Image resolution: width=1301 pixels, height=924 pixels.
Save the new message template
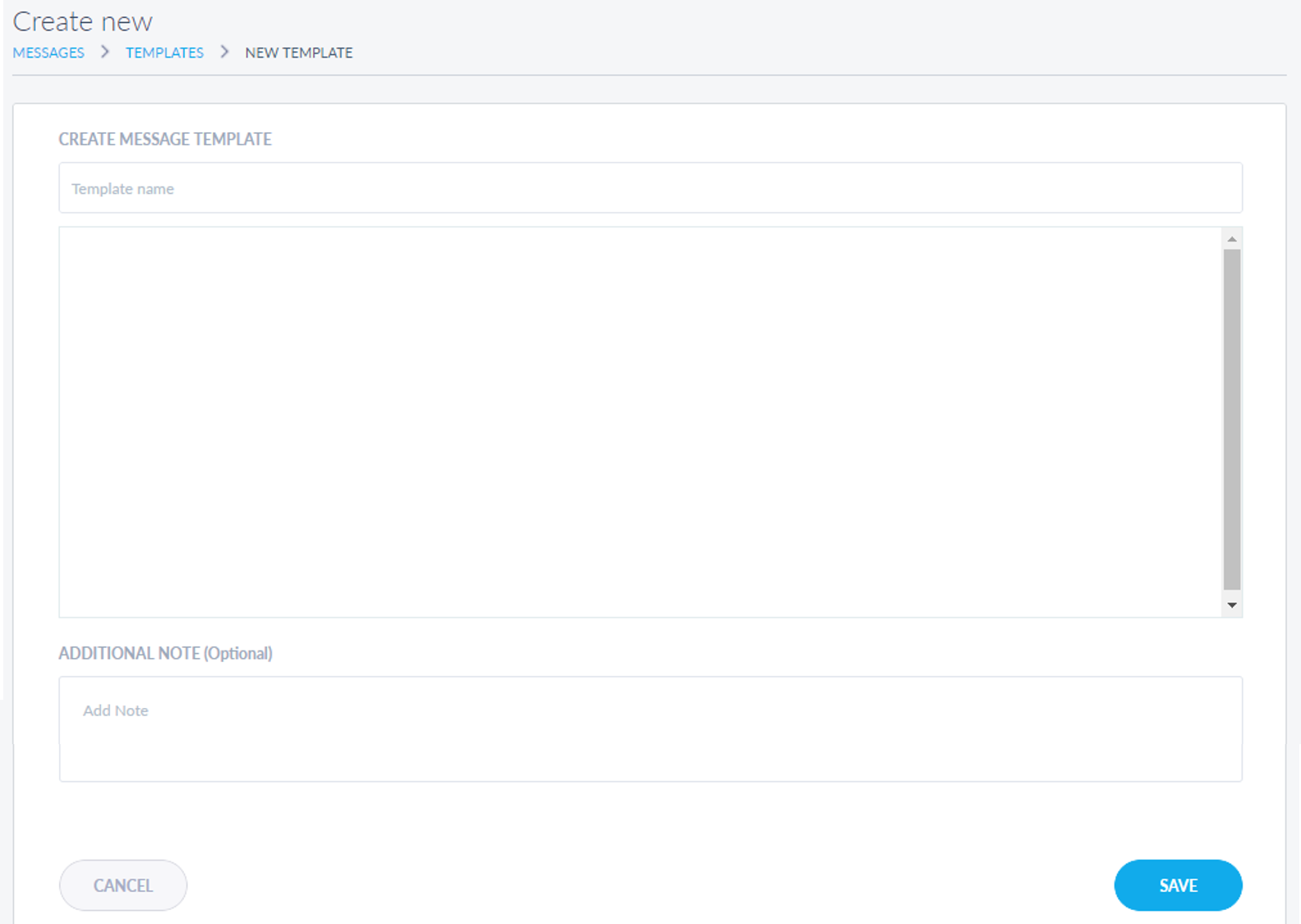pyautogui.click(x=1178, y=885)
